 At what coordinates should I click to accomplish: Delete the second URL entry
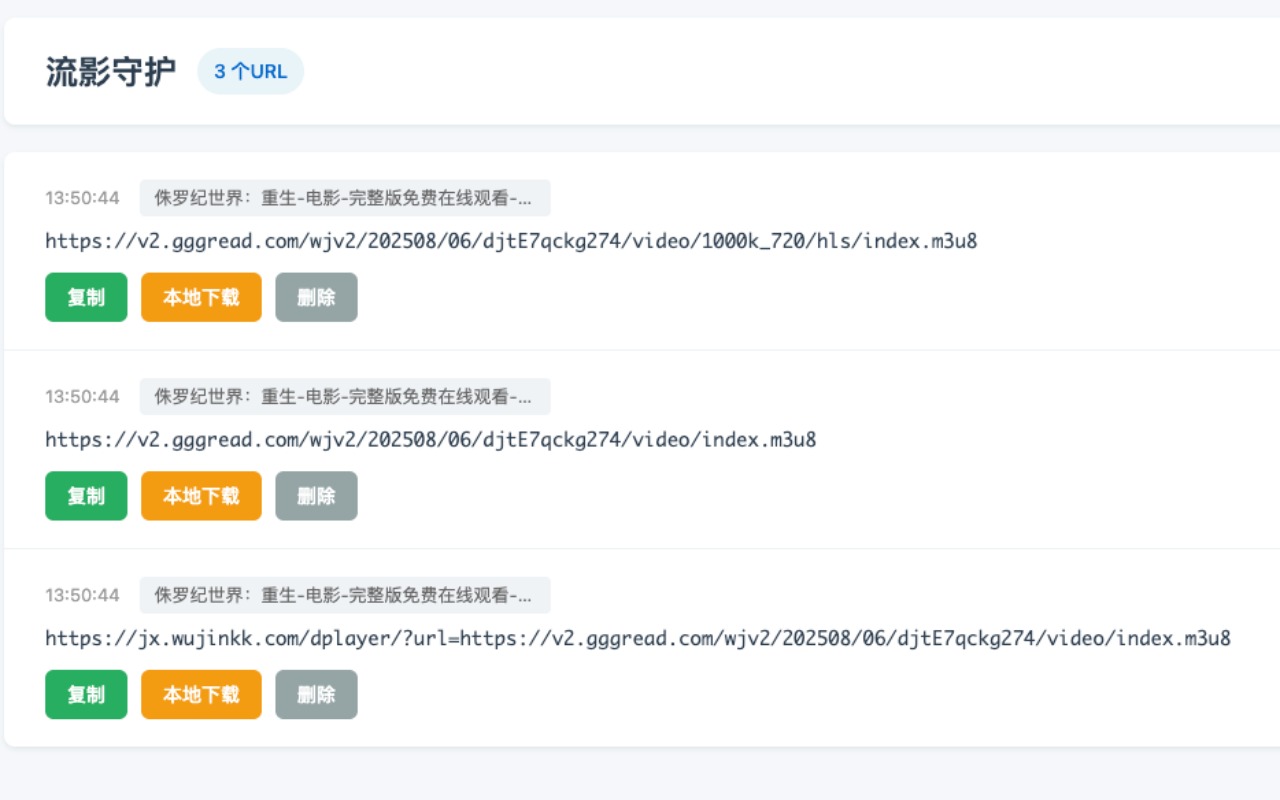tap(316, 496)
